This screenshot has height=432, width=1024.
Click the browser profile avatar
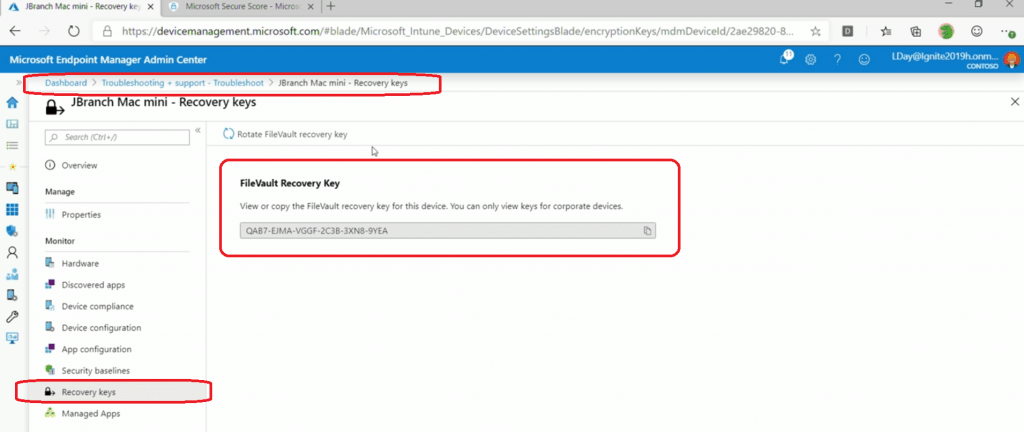pyautogui.click(x=946, y=31)
